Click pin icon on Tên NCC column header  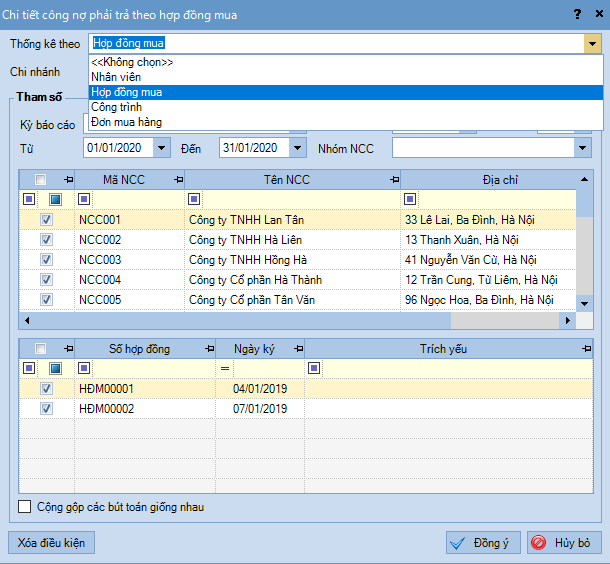point(391,179)
